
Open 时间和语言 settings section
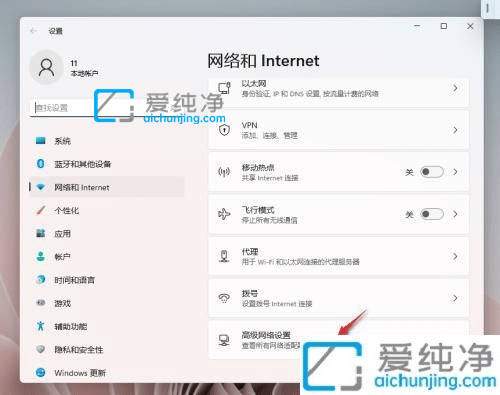click(107, 280)
